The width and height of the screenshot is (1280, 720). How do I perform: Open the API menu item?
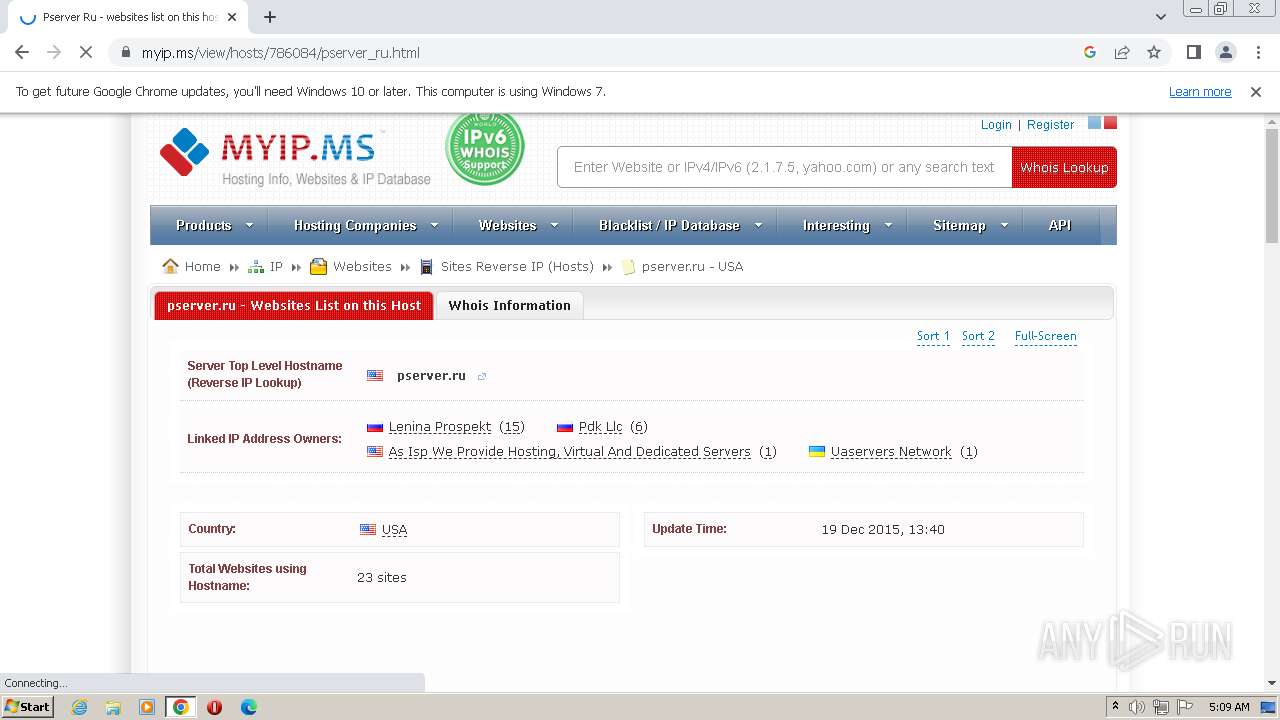tap(1060, 225)
